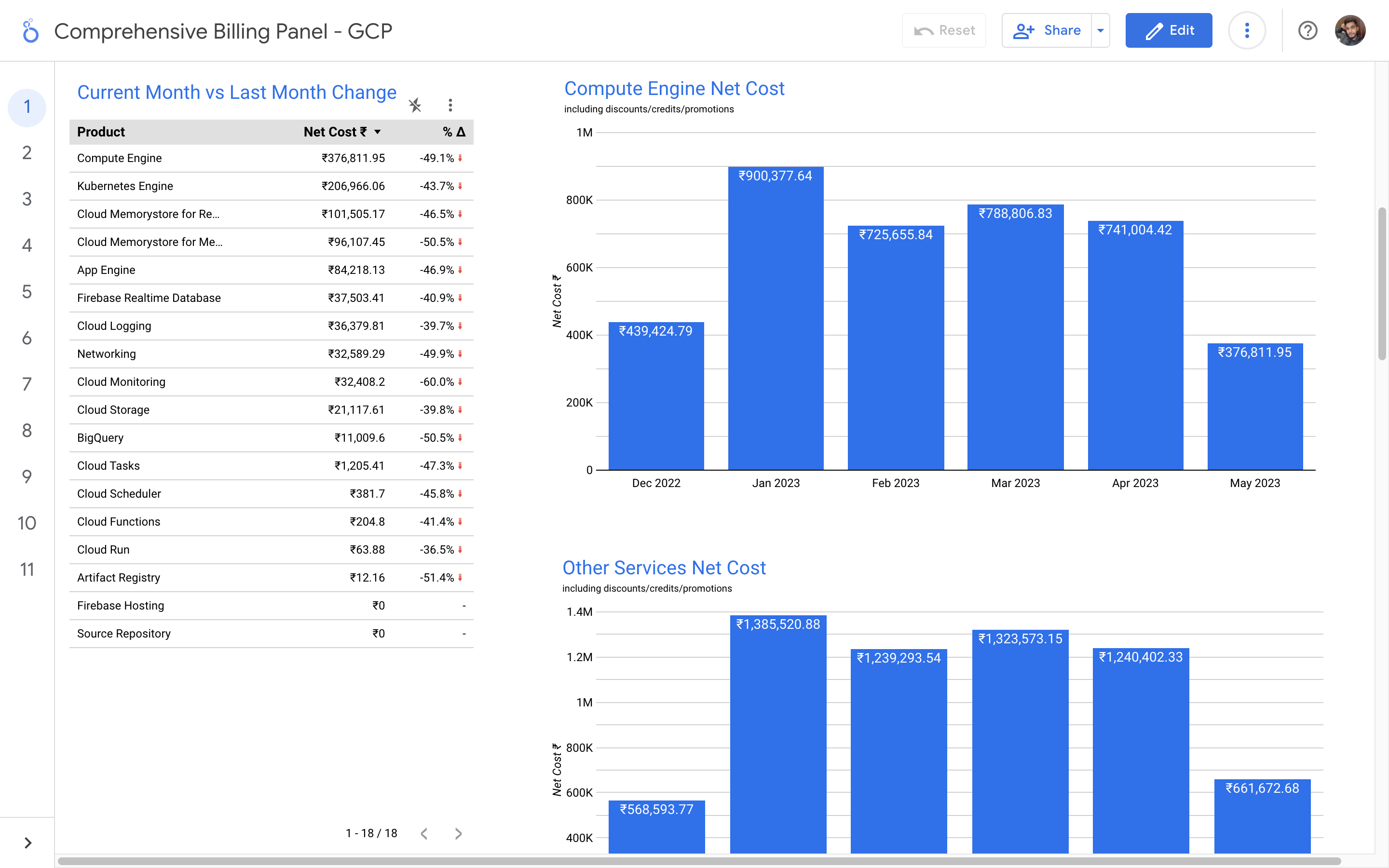Click the table's disabled cross-filter icon

pos(415,105)
